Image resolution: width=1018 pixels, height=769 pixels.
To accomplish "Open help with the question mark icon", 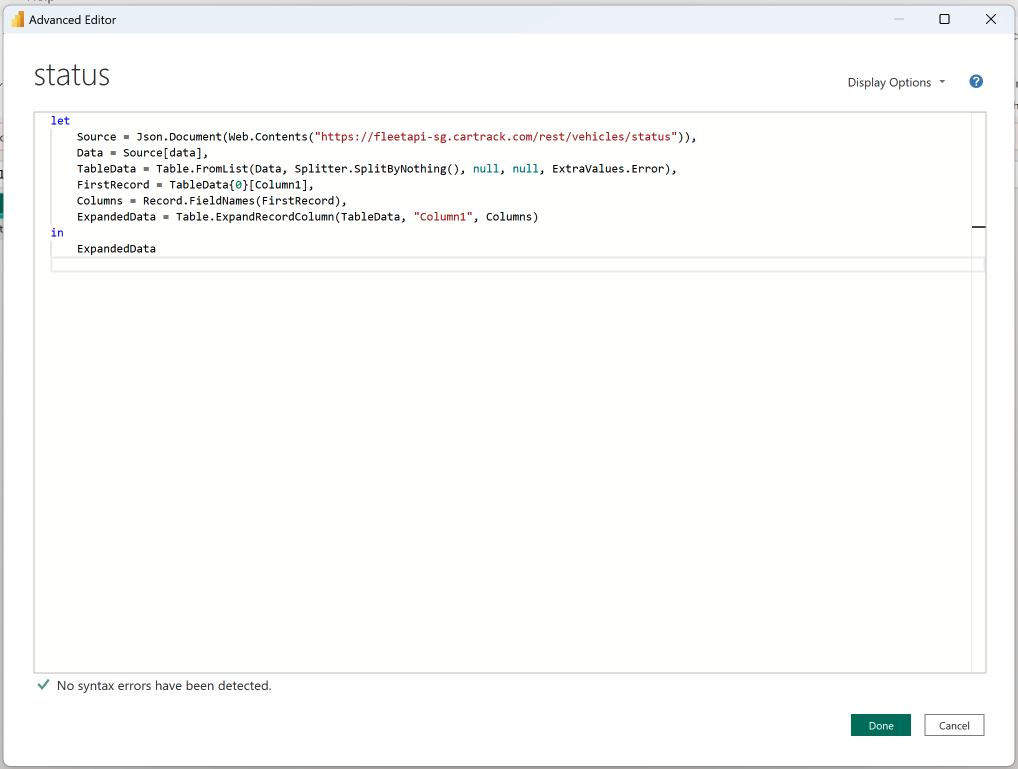I will click(976, 82).
